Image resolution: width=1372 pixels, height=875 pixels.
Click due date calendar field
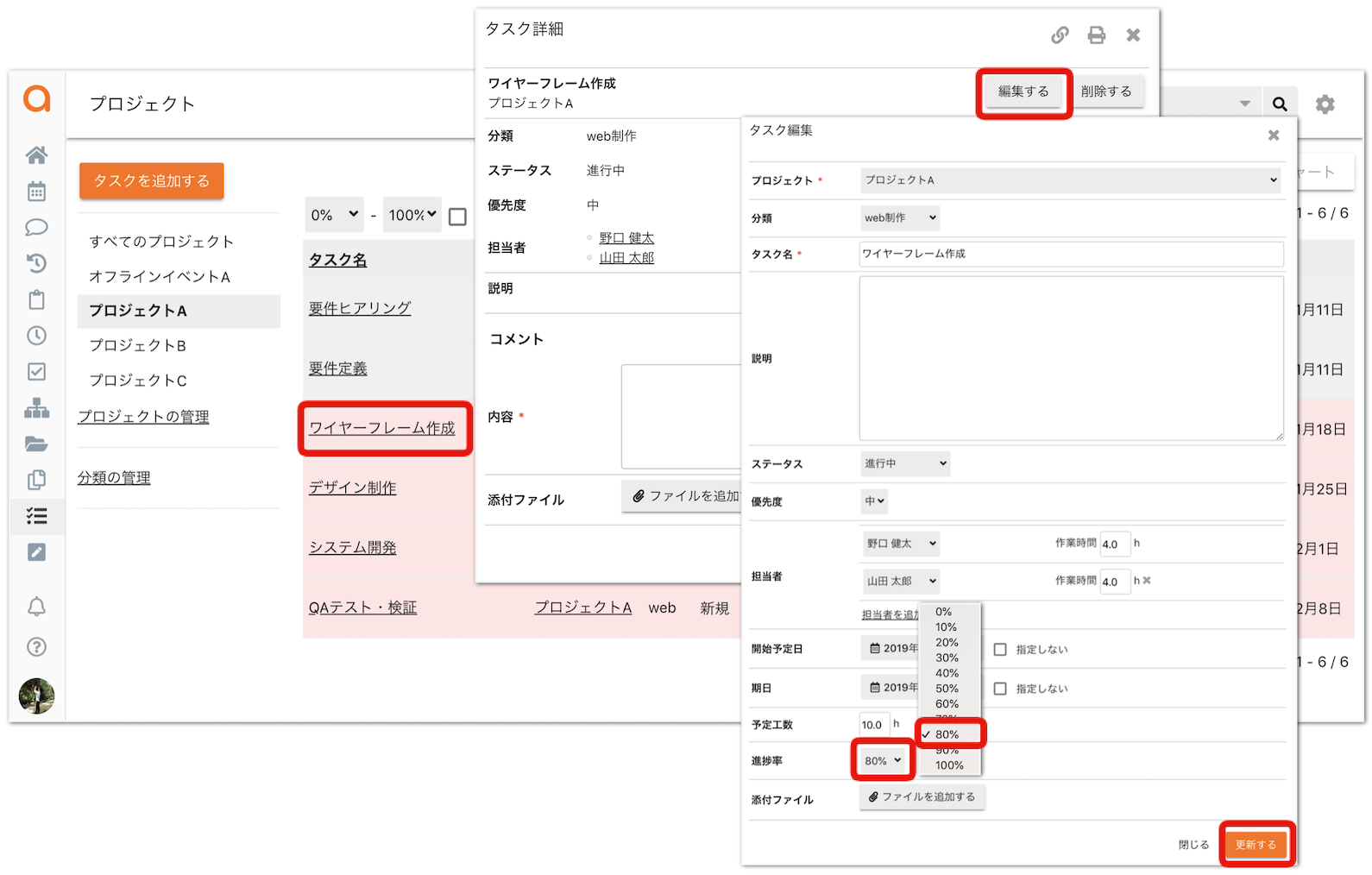[892, 688]
